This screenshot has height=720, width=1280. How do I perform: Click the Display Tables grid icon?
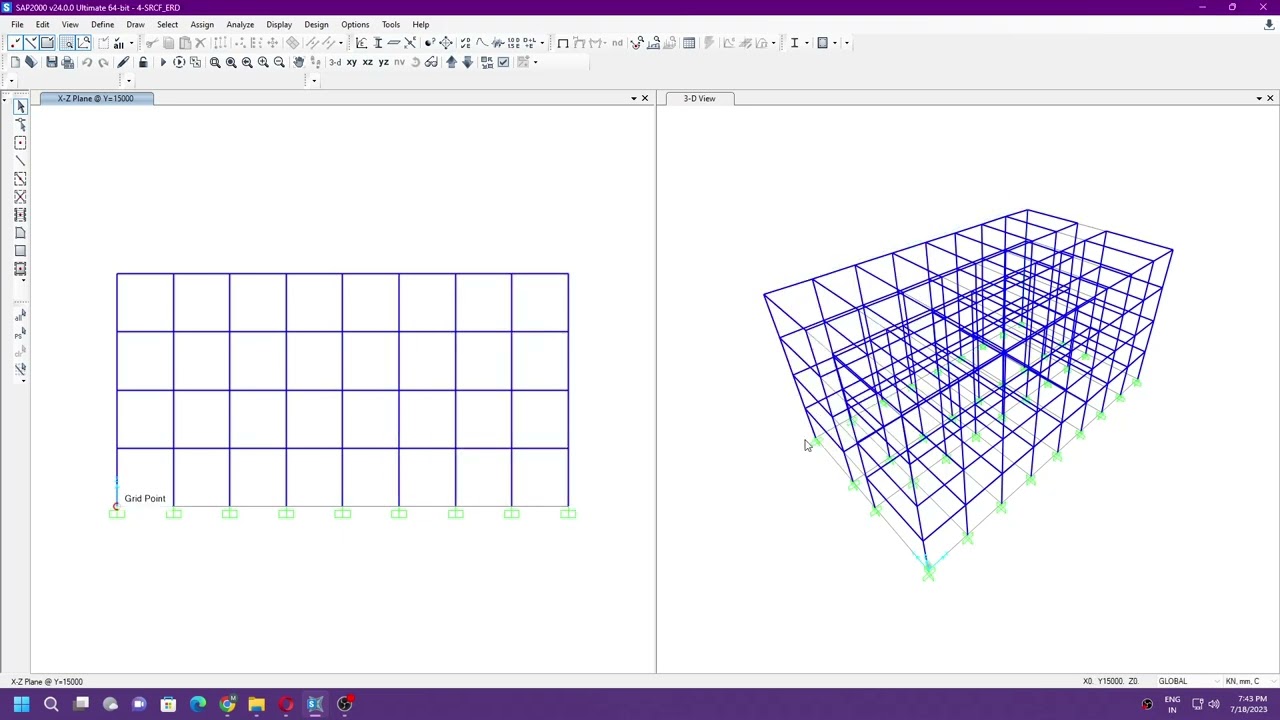689,43
